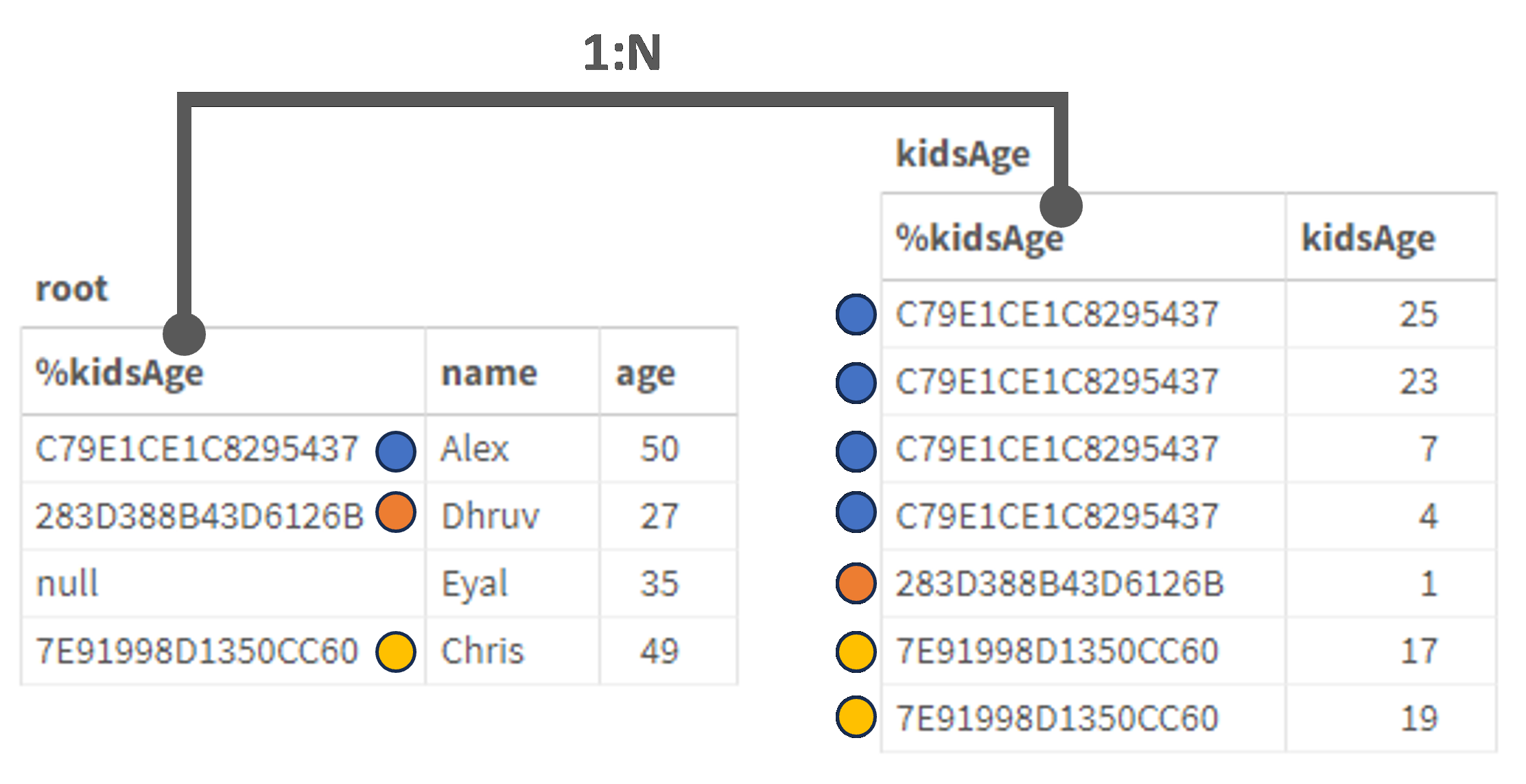Select the Dhruv name cell
Screen dimensions: 1526x784
[x=491, y=516]
